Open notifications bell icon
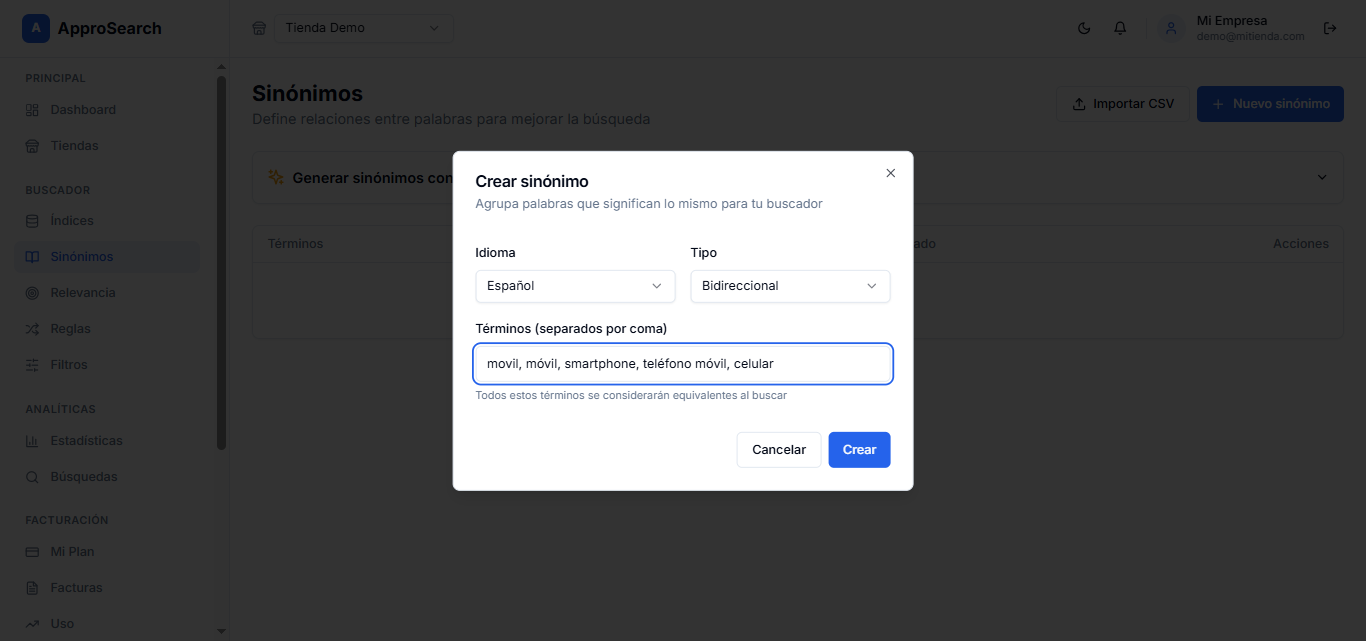This screenshot has height=641, width=1366. [x=1120, y=28]
